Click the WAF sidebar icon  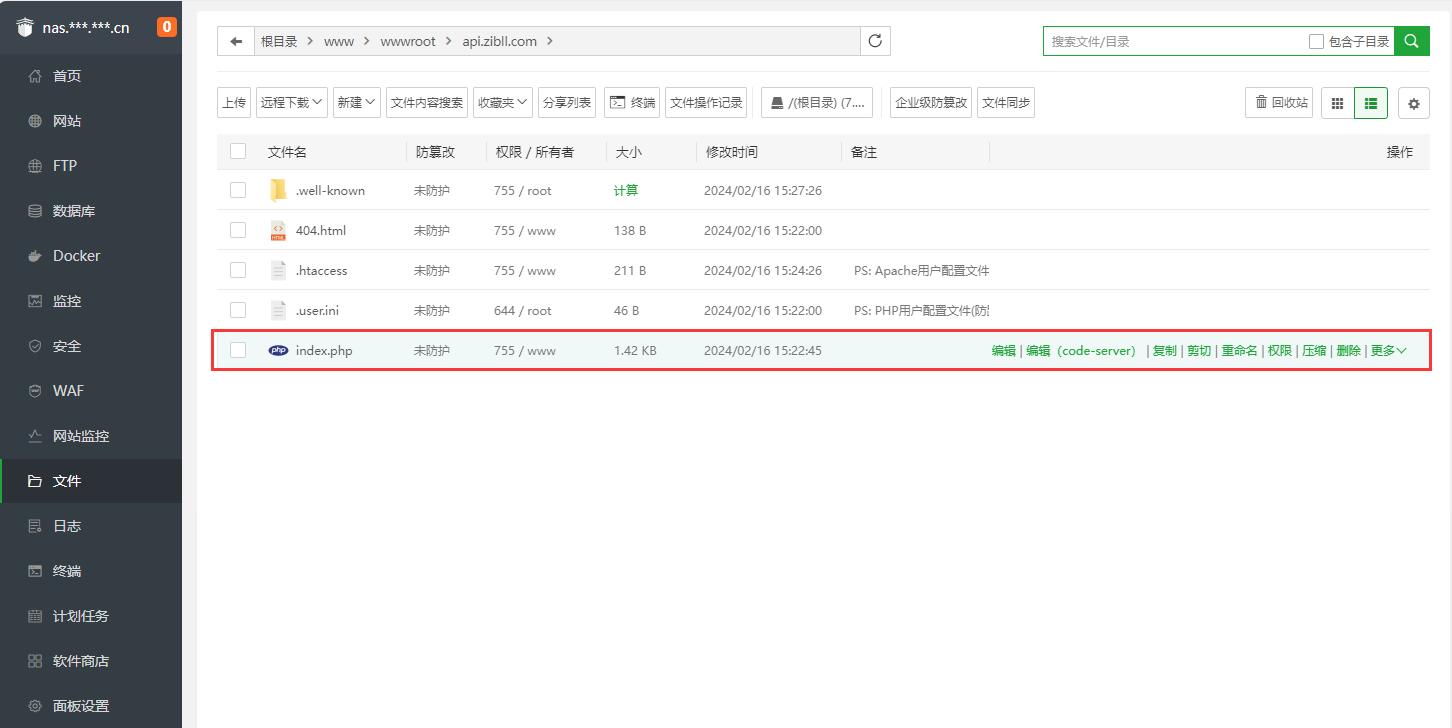pos(35,391)
